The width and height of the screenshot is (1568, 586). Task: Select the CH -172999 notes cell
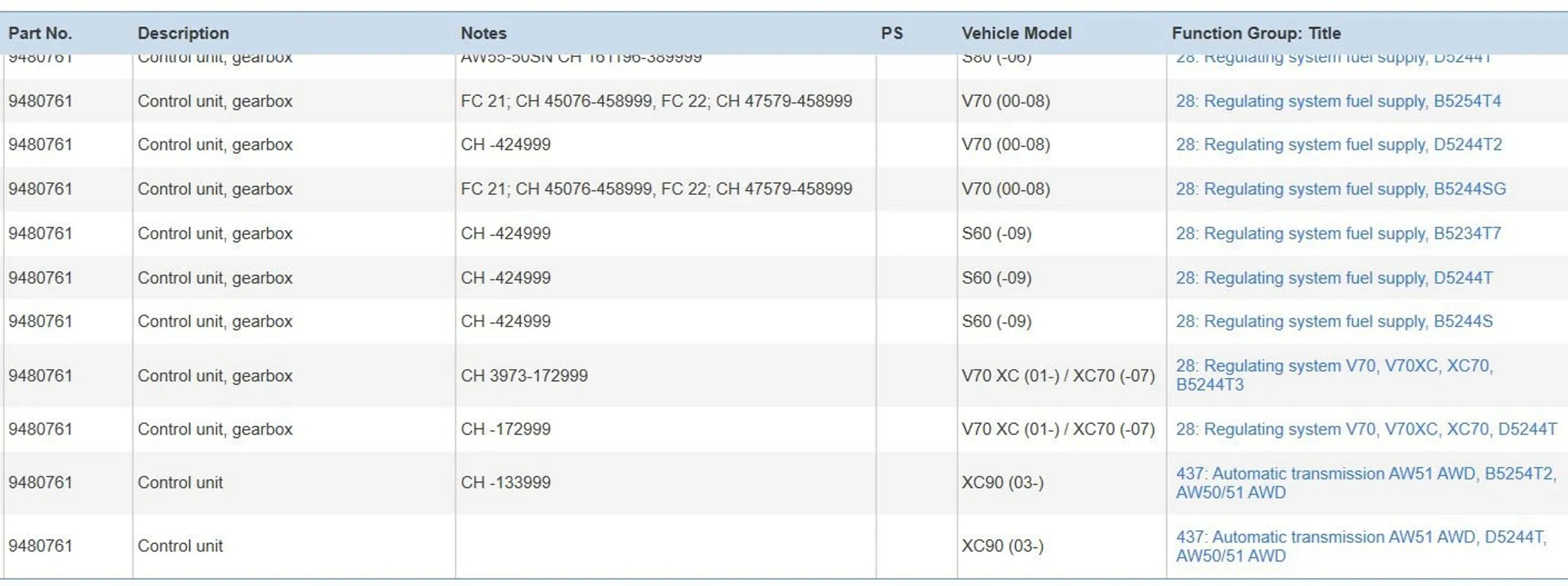(506, 429)
